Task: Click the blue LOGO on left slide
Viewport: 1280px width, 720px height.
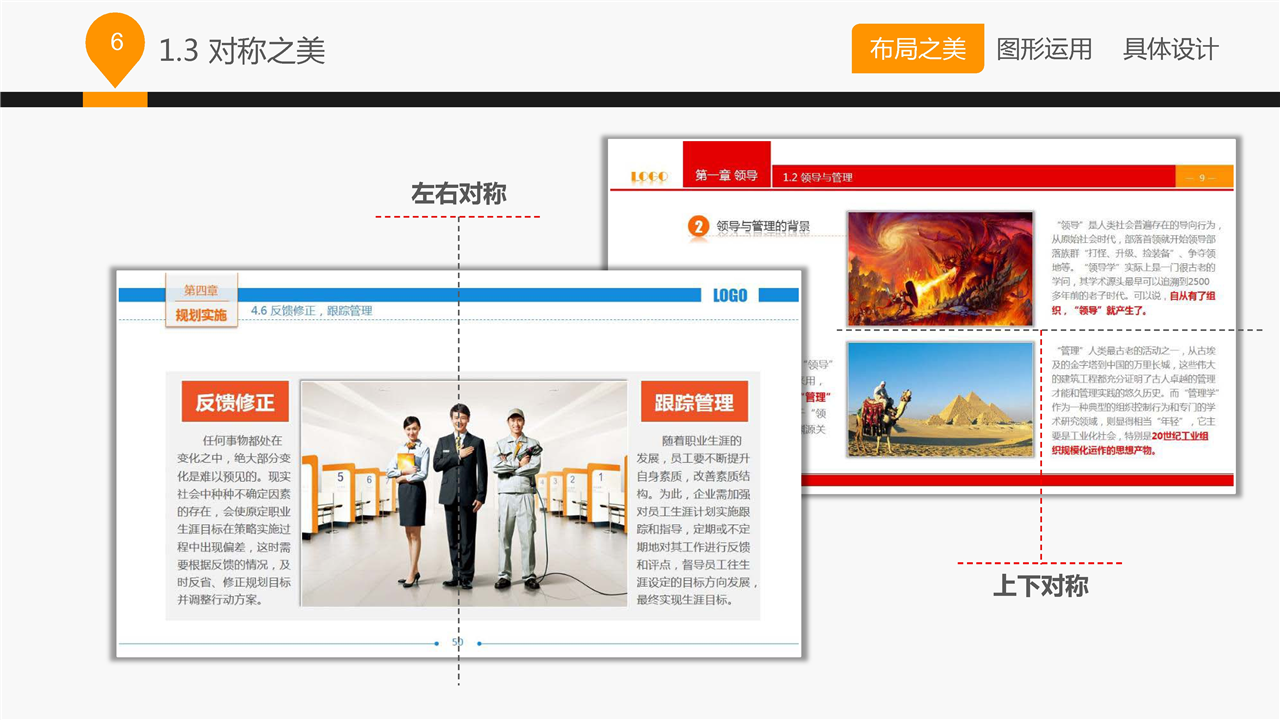Action: pyautogui.click(x=730, y=295)
